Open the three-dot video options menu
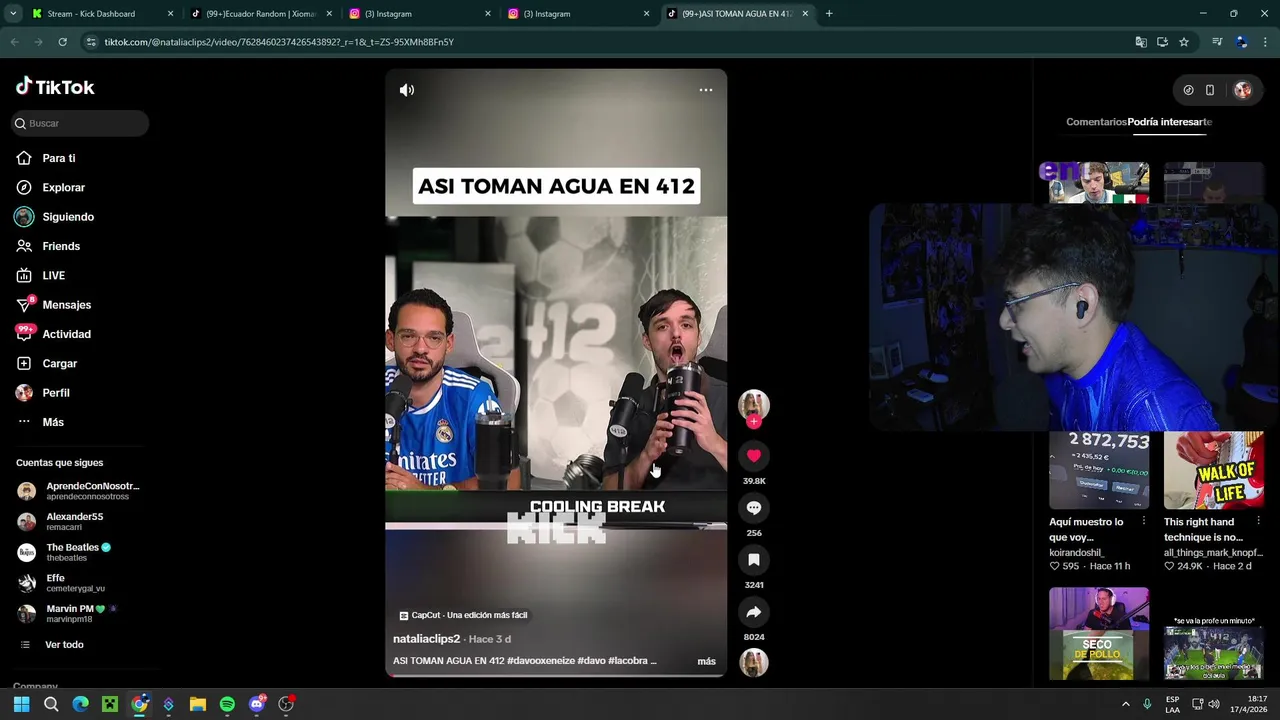The image size is (1280, 720). 706,90
